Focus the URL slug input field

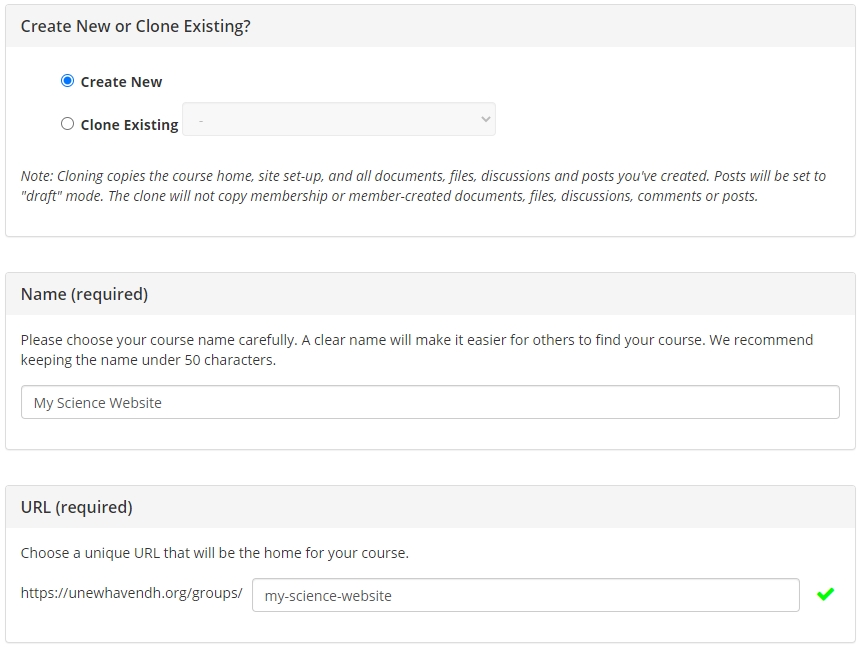point(525,595)
